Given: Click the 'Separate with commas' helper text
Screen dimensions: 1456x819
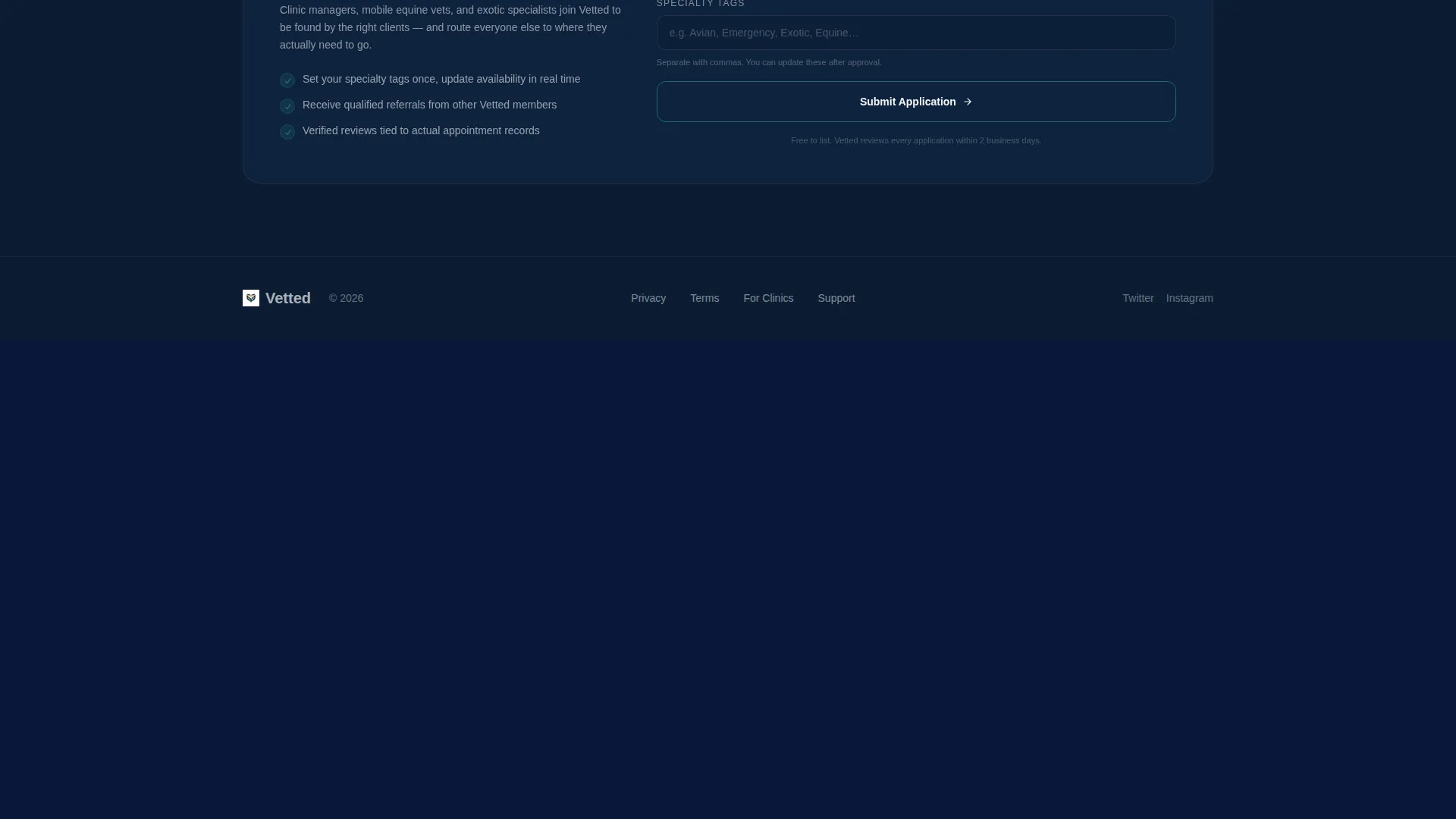Looking at the screenshot, I should (x=769, y=62).
